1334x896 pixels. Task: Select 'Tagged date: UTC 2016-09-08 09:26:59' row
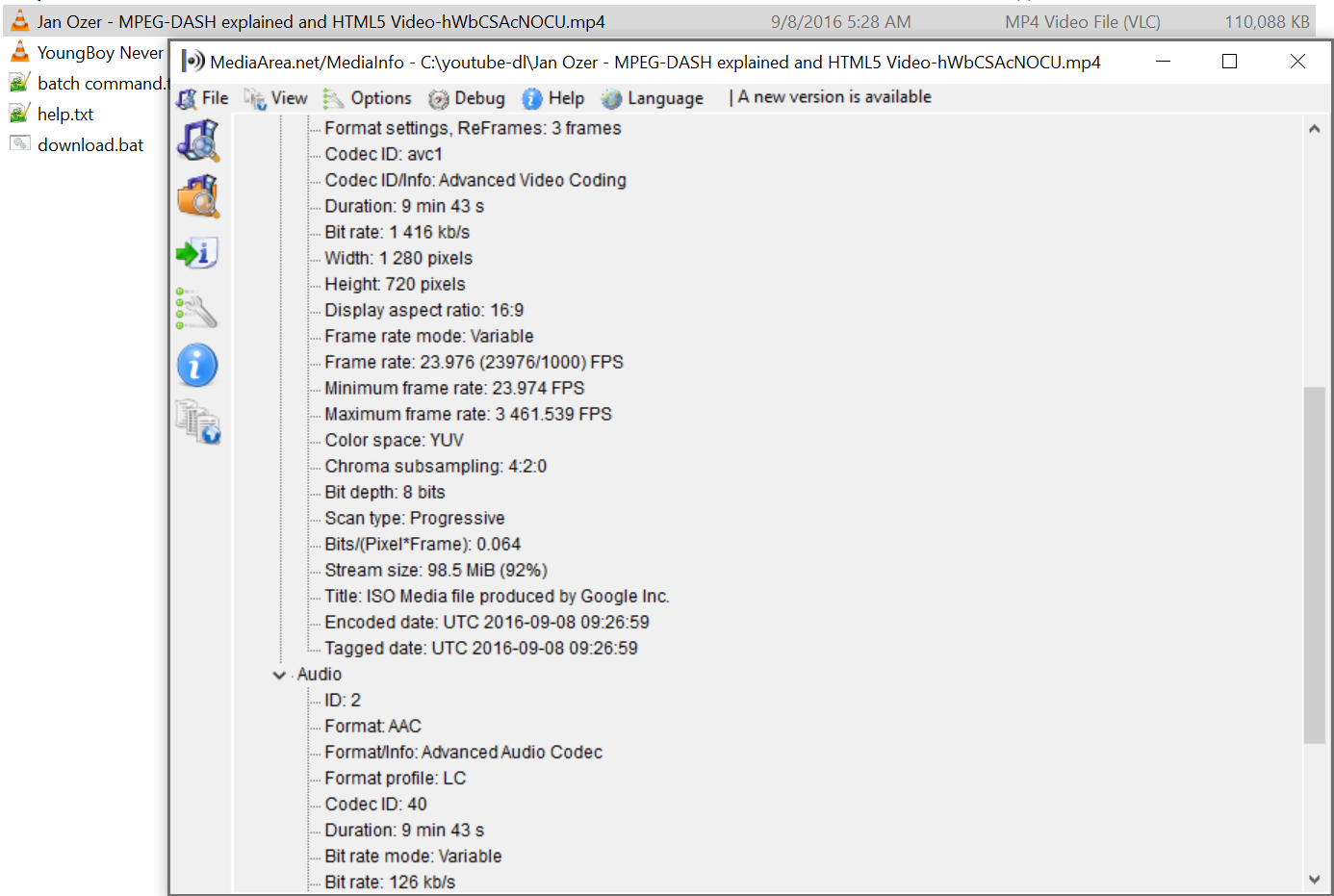(481, 648)
